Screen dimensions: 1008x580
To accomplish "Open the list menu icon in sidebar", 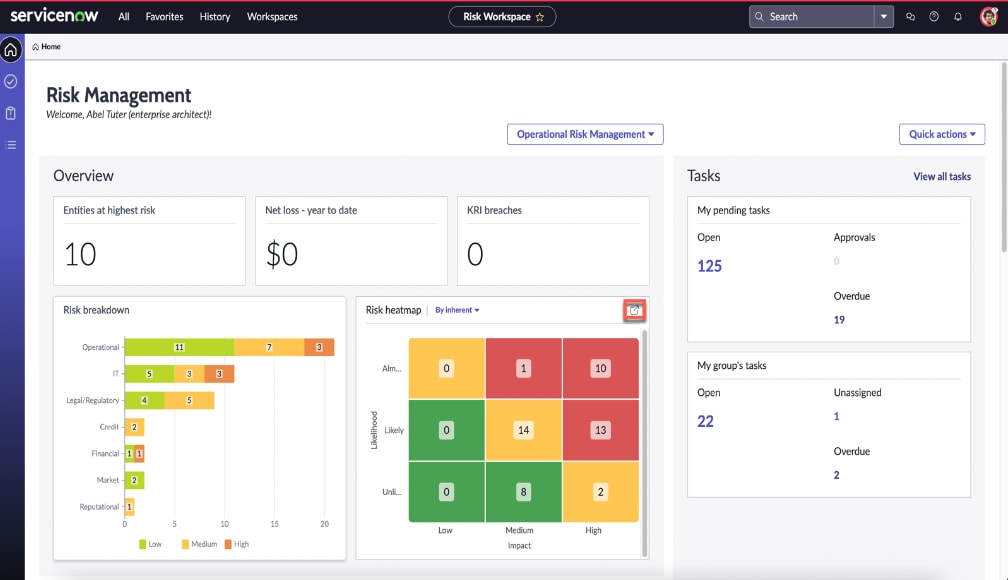I will tap(10, 145).
